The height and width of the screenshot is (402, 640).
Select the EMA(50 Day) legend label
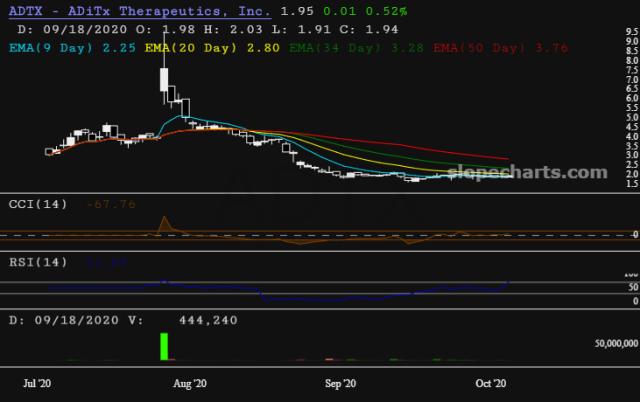(x=478, y=45)
